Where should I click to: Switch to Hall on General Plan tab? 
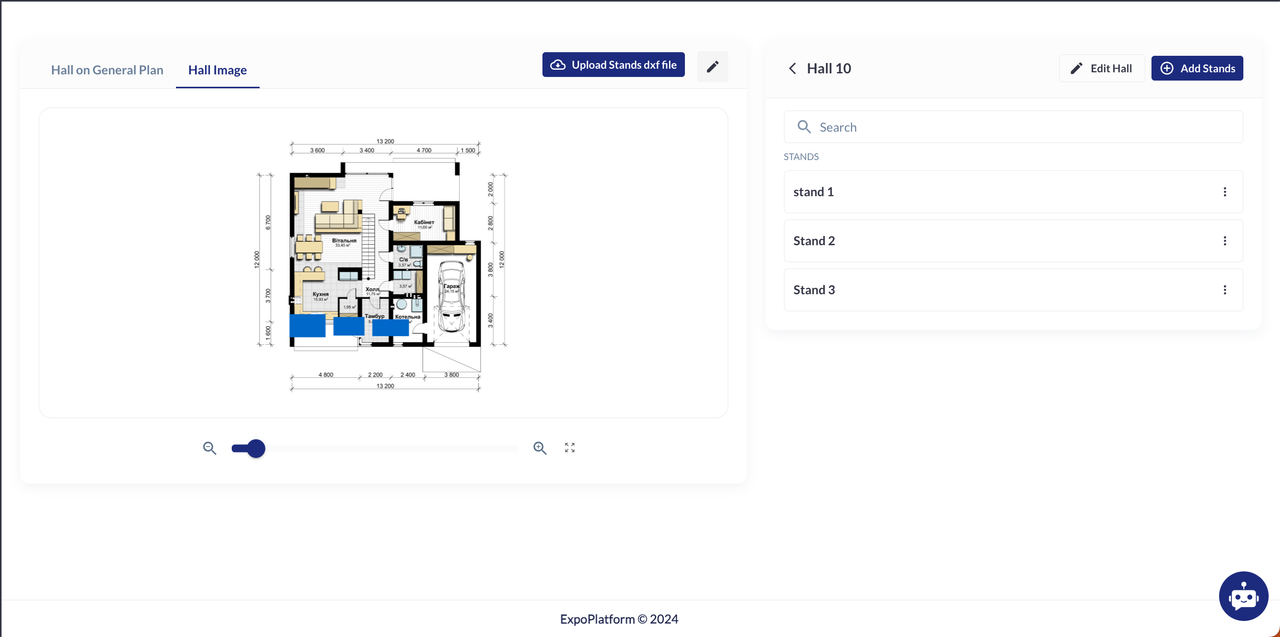(x=107, y=70)
